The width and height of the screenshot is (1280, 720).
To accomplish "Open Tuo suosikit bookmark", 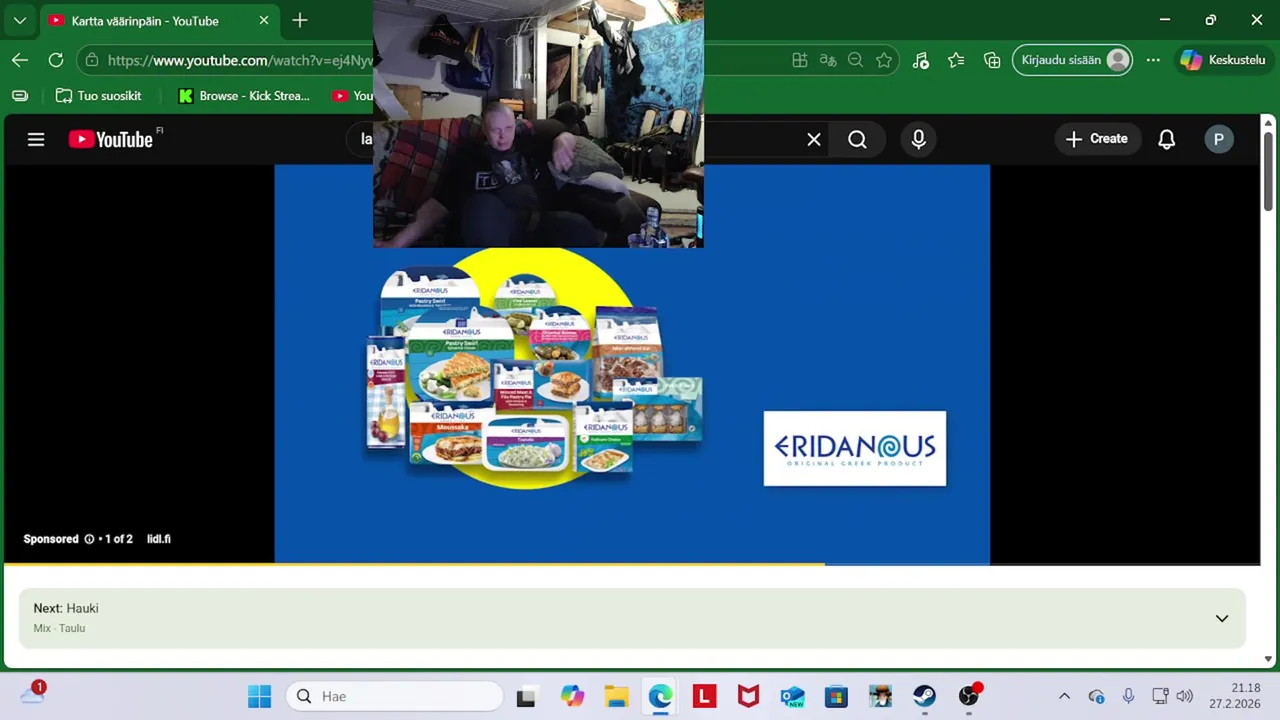I will click(98, 96).
